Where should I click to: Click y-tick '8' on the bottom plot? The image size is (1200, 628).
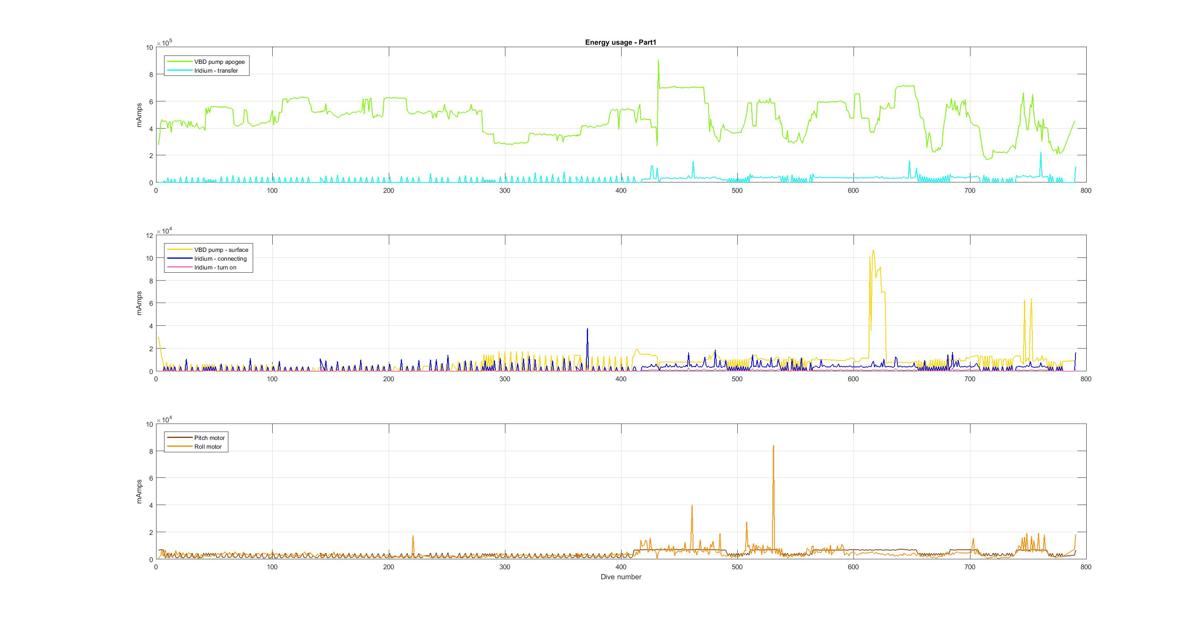click(x=150, y=452)
